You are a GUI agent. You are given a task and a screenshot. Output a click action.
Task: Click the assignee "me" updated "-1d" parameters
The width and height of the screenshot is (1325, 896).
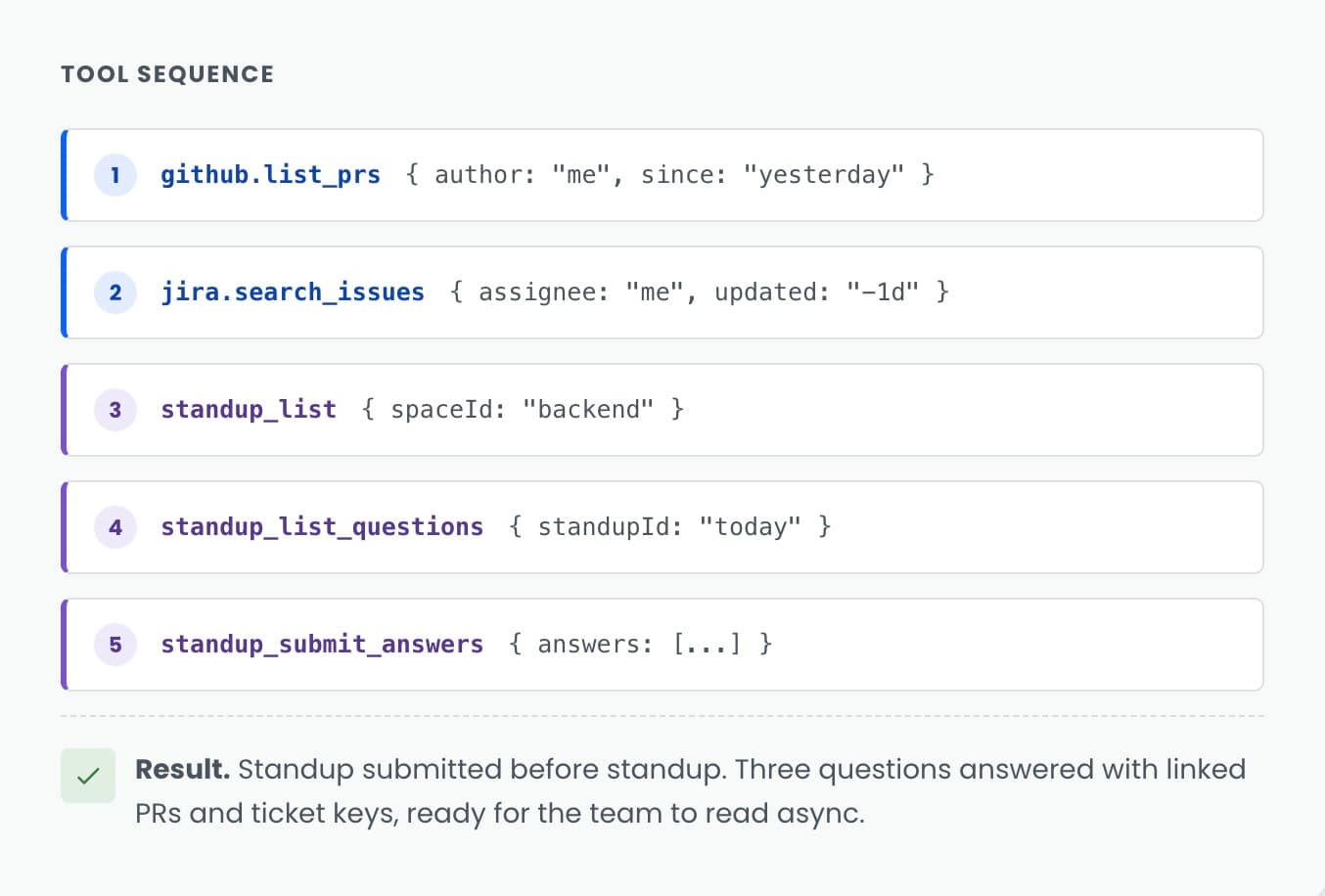pos(700,292)
